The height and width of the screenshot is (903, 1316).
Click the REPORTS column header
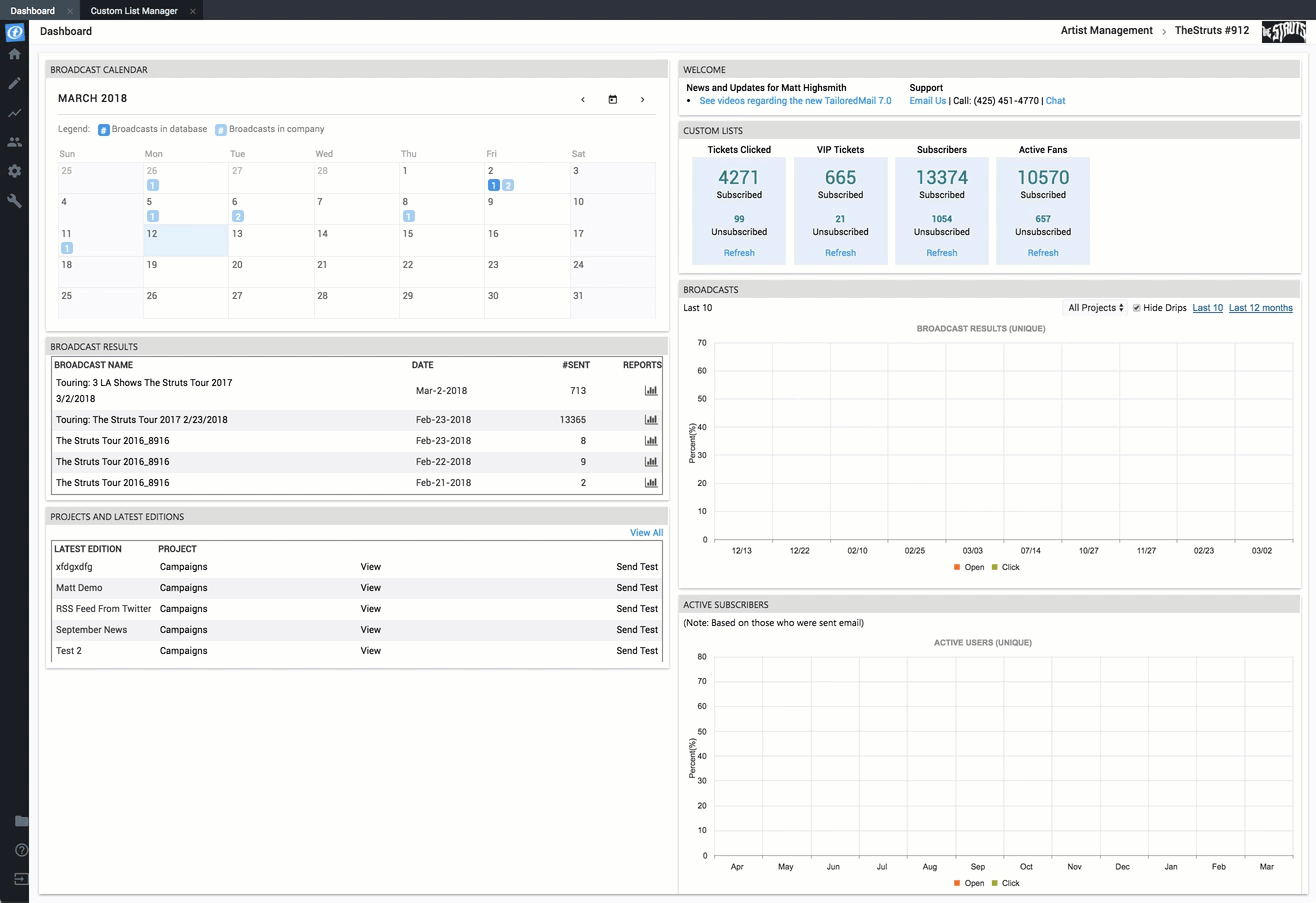(x=642, y=365)
